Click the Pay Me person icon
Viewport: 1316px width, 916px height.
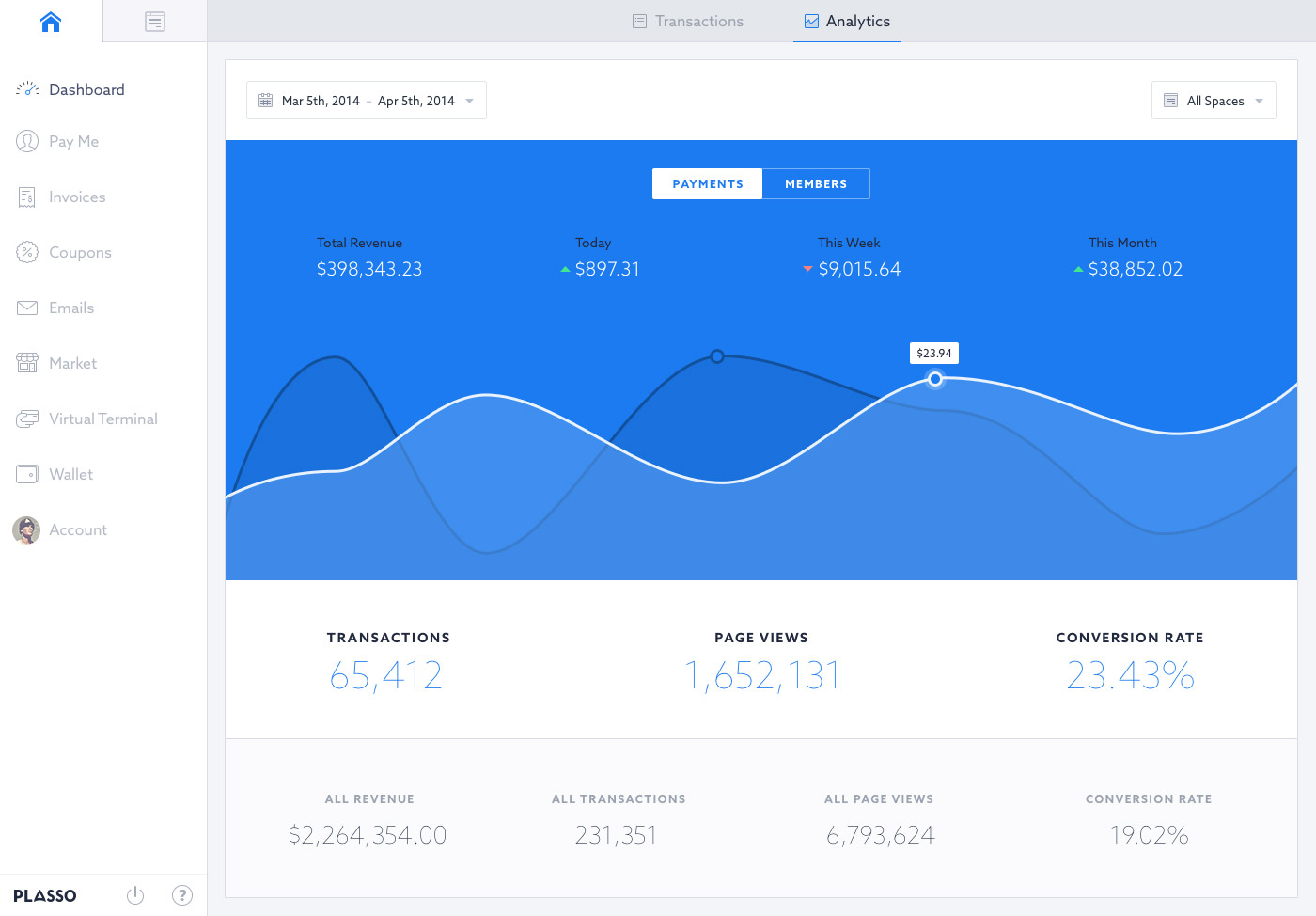pos(27,141)
